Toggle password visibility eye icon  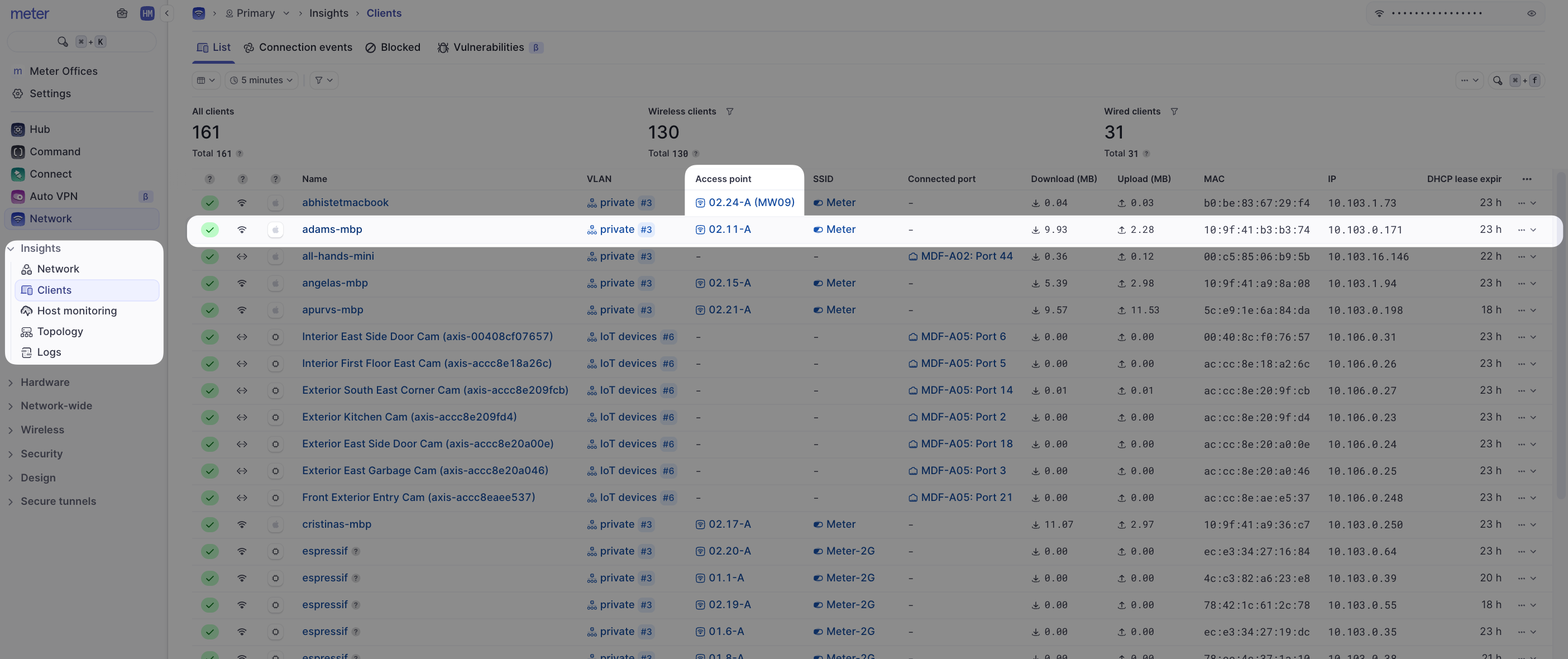pyautogui.click(x=1531, y=13)
